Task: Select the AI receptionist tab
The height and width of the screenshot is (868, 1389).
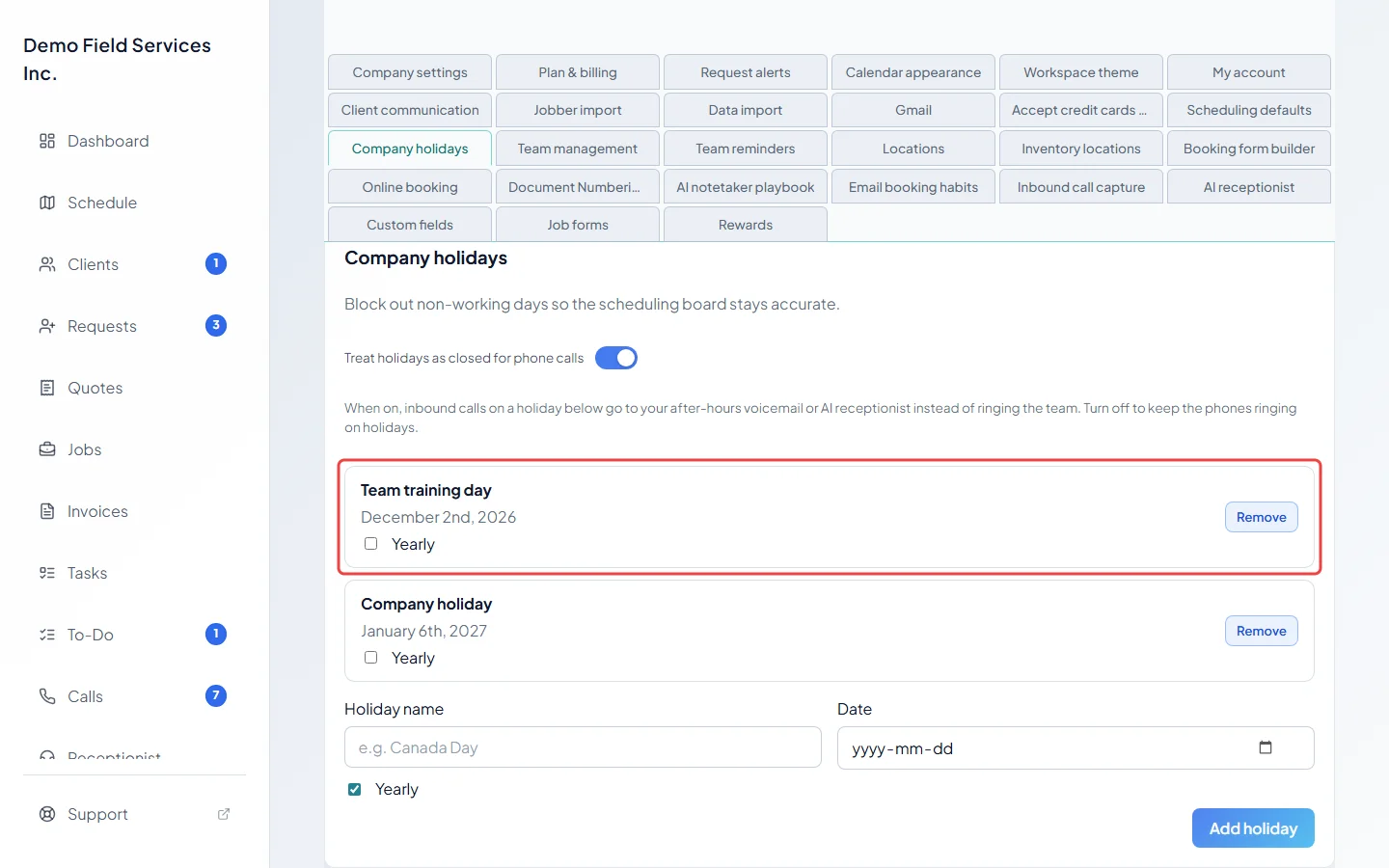Action: pyautogui.click(x=1249, y=187)
